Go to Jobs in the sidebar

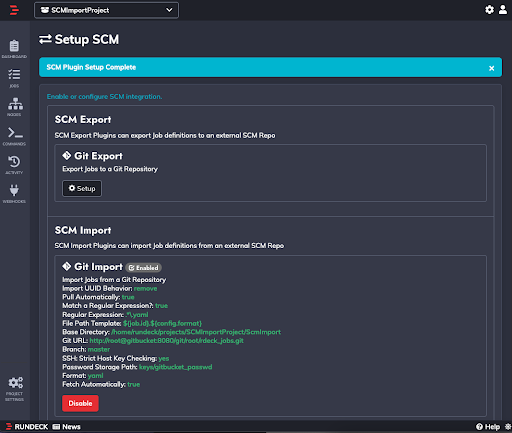[14, 78]
